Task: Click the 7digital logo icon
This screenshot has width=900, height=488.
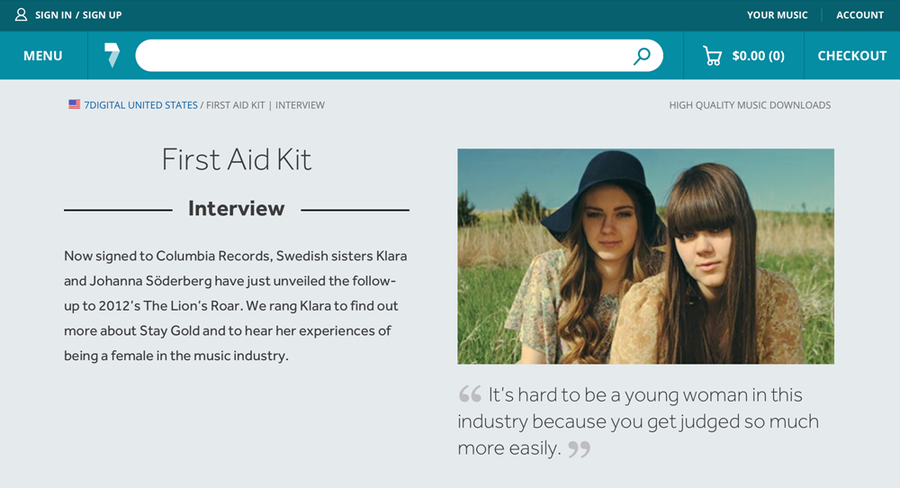Action: 112,56
